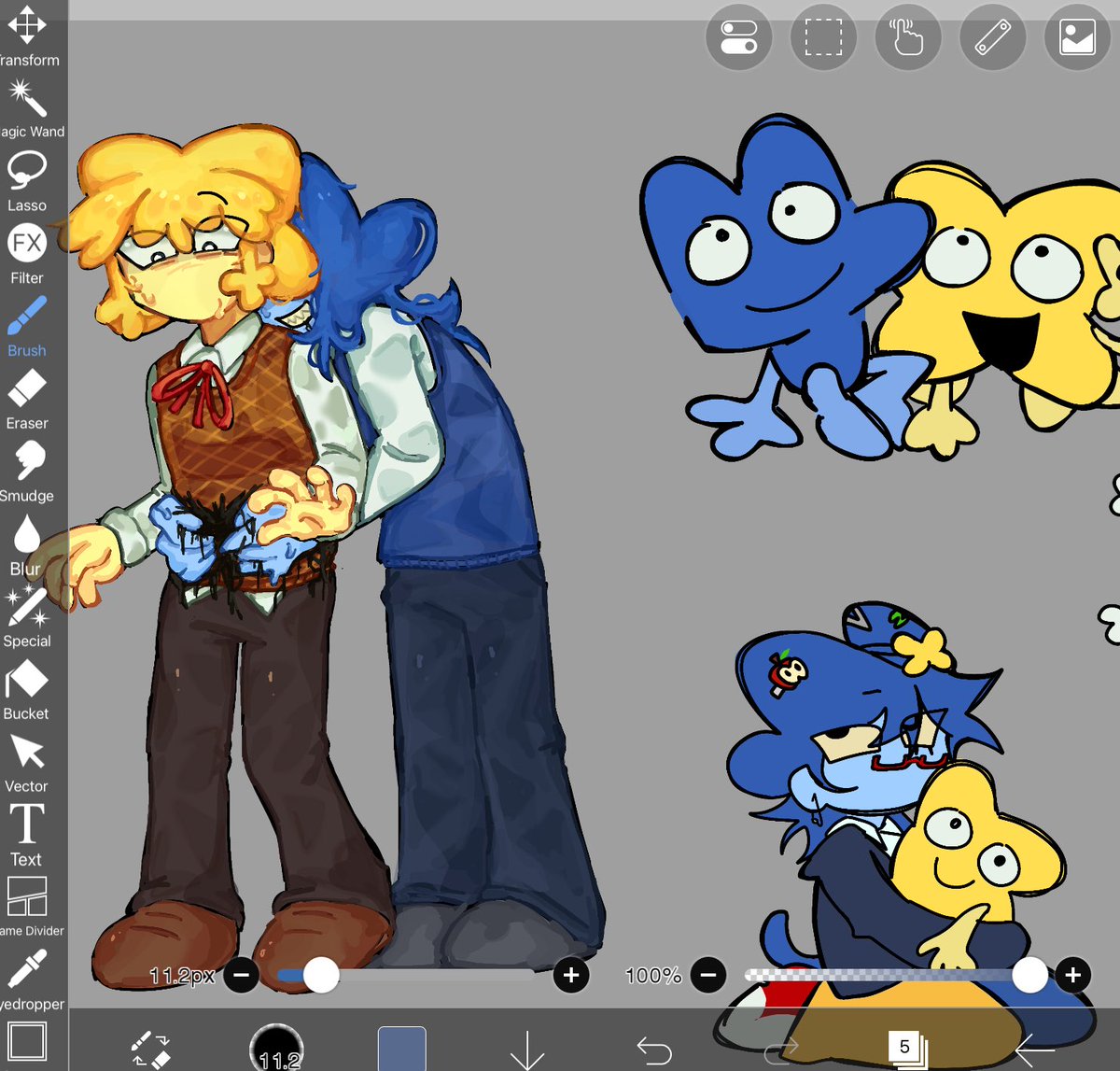This screenshot has width=1120, height=1071.
Task: Select the Brush tool
Action: pos(27,327)
